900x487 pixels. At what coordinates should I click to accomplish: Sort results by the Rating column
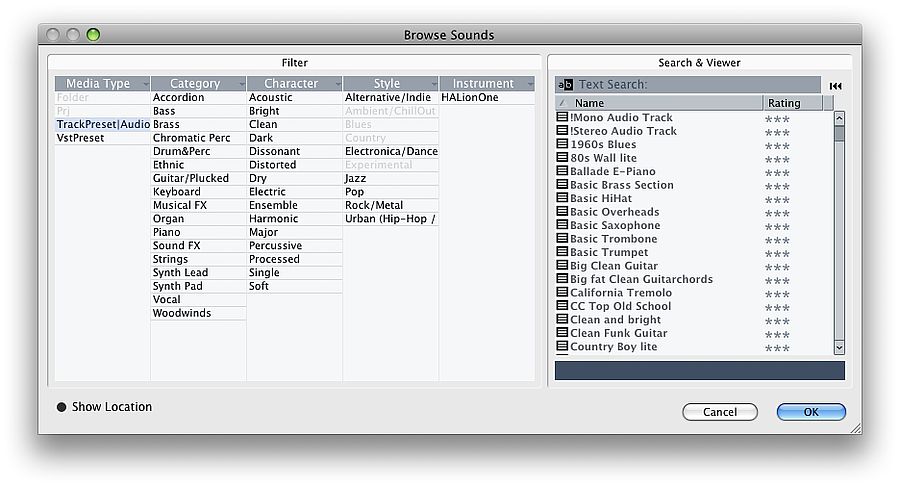coord(784,103)
